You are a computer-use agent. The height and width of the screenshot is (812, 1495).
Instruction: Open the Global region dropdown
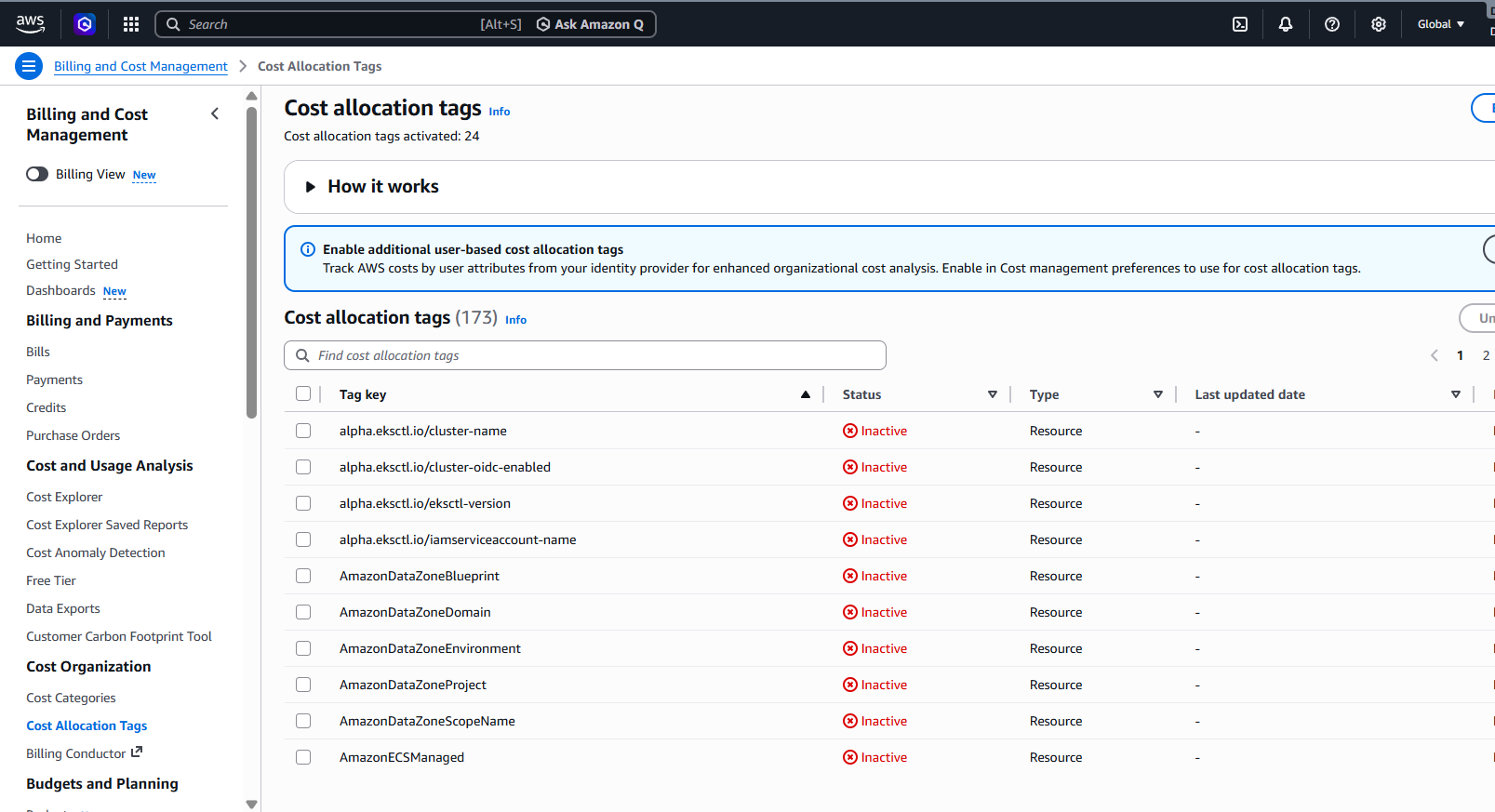pyautogui.click(x=1440, y=24)
